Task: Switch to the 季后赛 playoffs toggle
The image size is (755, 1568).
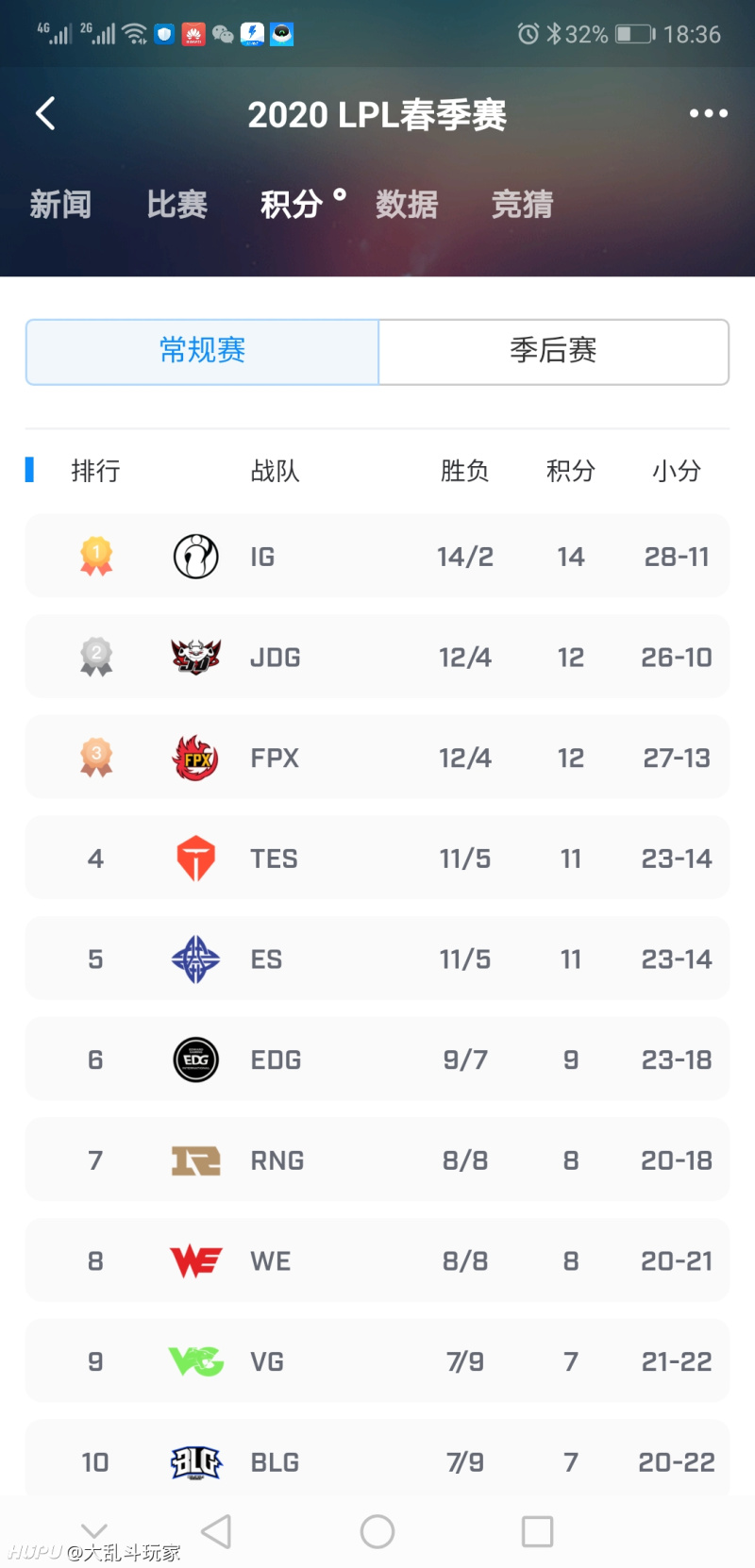Action: (x=553, y=352)
